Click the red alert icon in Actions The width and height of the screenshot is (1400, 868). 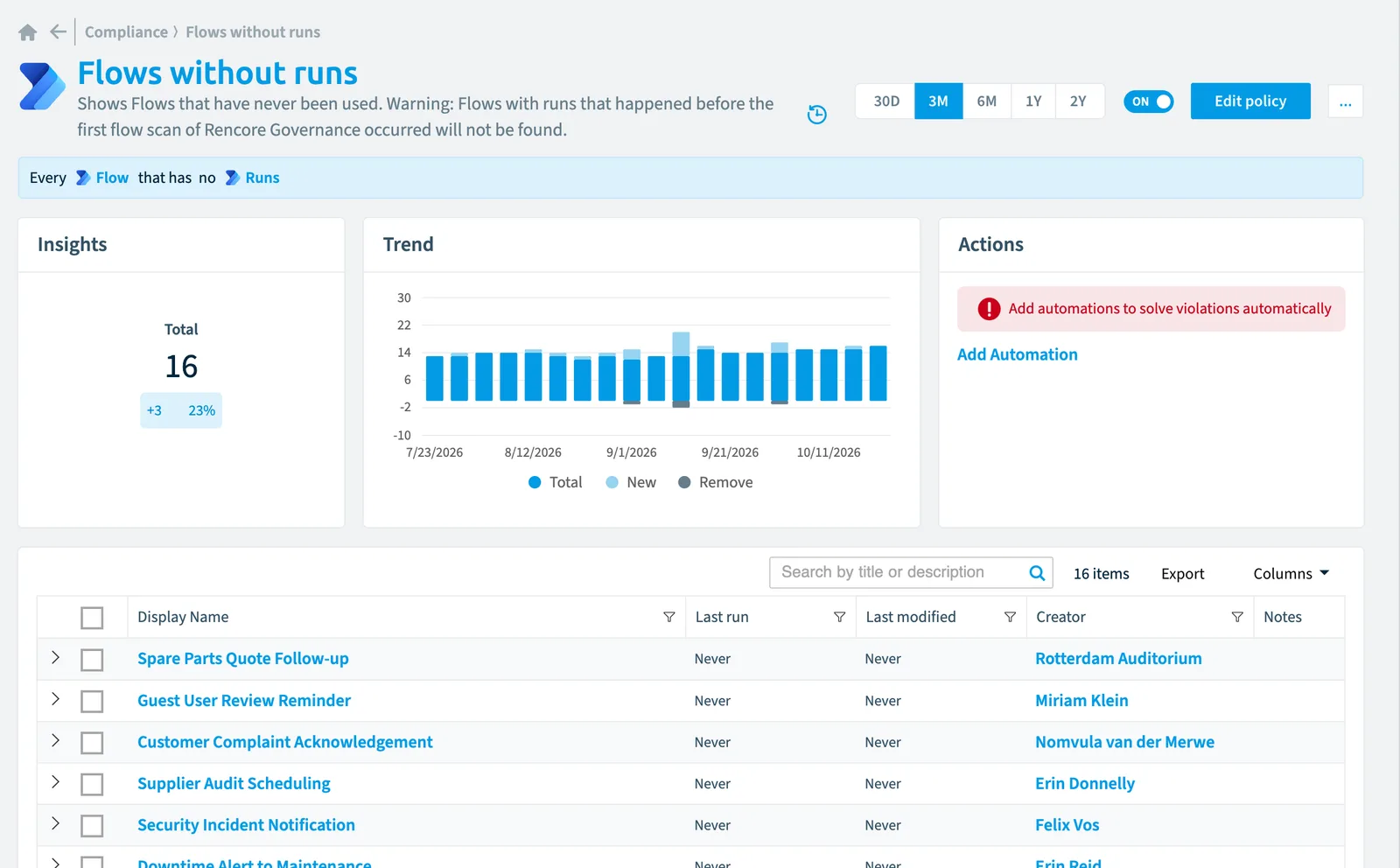click(989, 309)
